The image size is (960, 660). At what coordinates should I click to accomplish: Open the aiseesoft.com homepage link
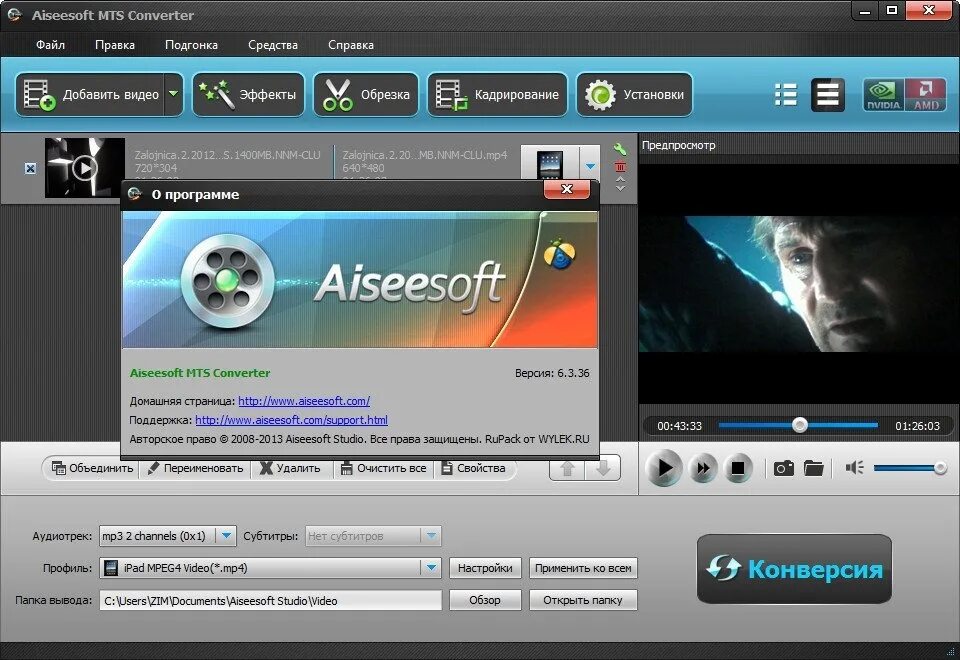(304, 401)
